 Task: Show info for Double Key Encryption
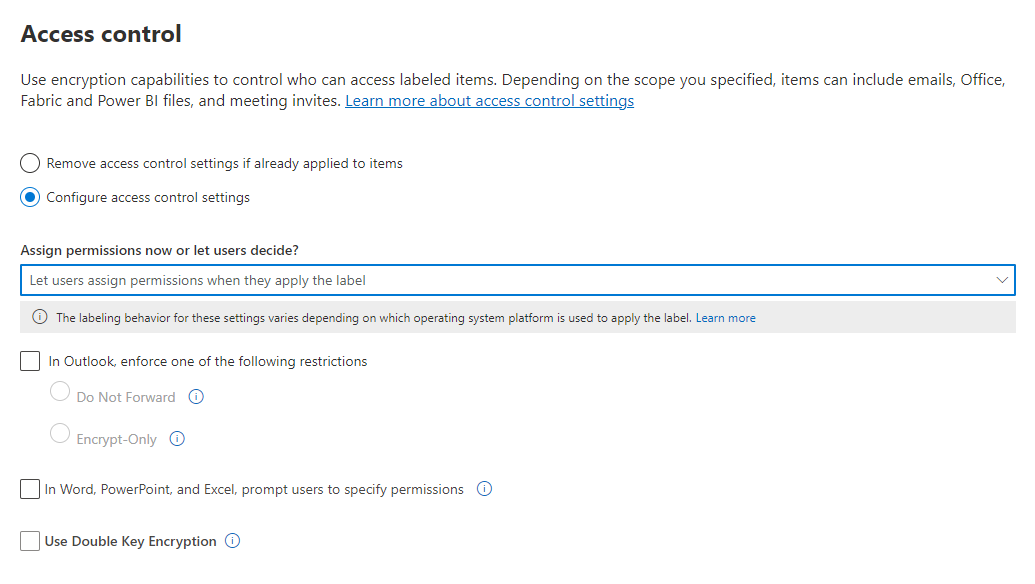coord(232,541)
